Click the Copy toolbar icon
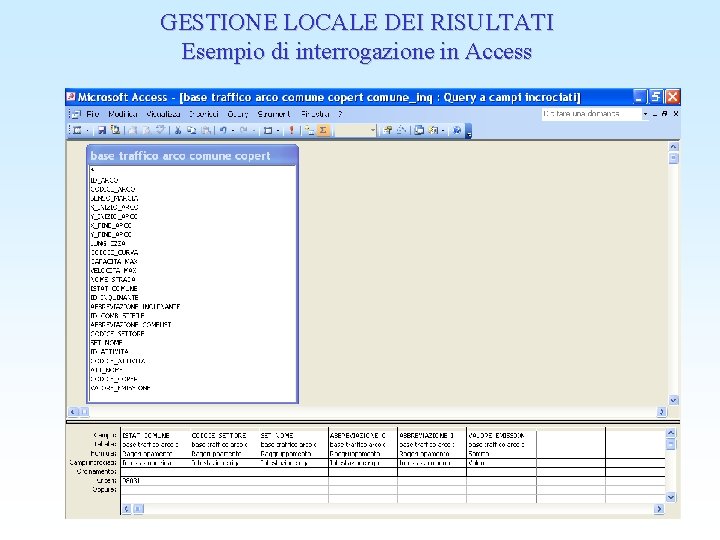The image size is (720, 540). point(191,130)
